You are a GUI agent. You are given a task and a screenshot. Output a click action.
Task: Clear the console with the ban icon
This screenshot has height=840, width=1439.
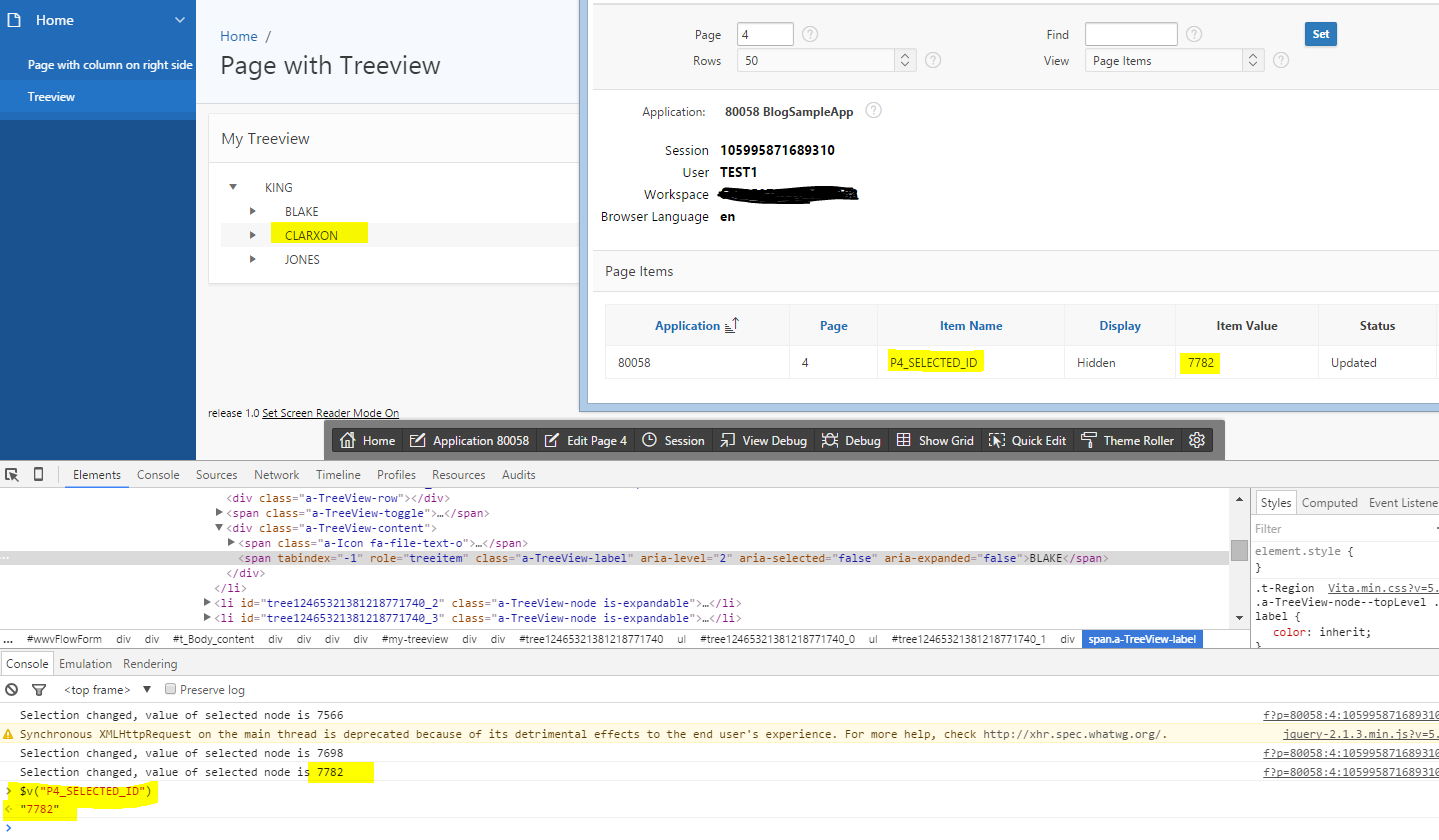[x=11, y=689]
